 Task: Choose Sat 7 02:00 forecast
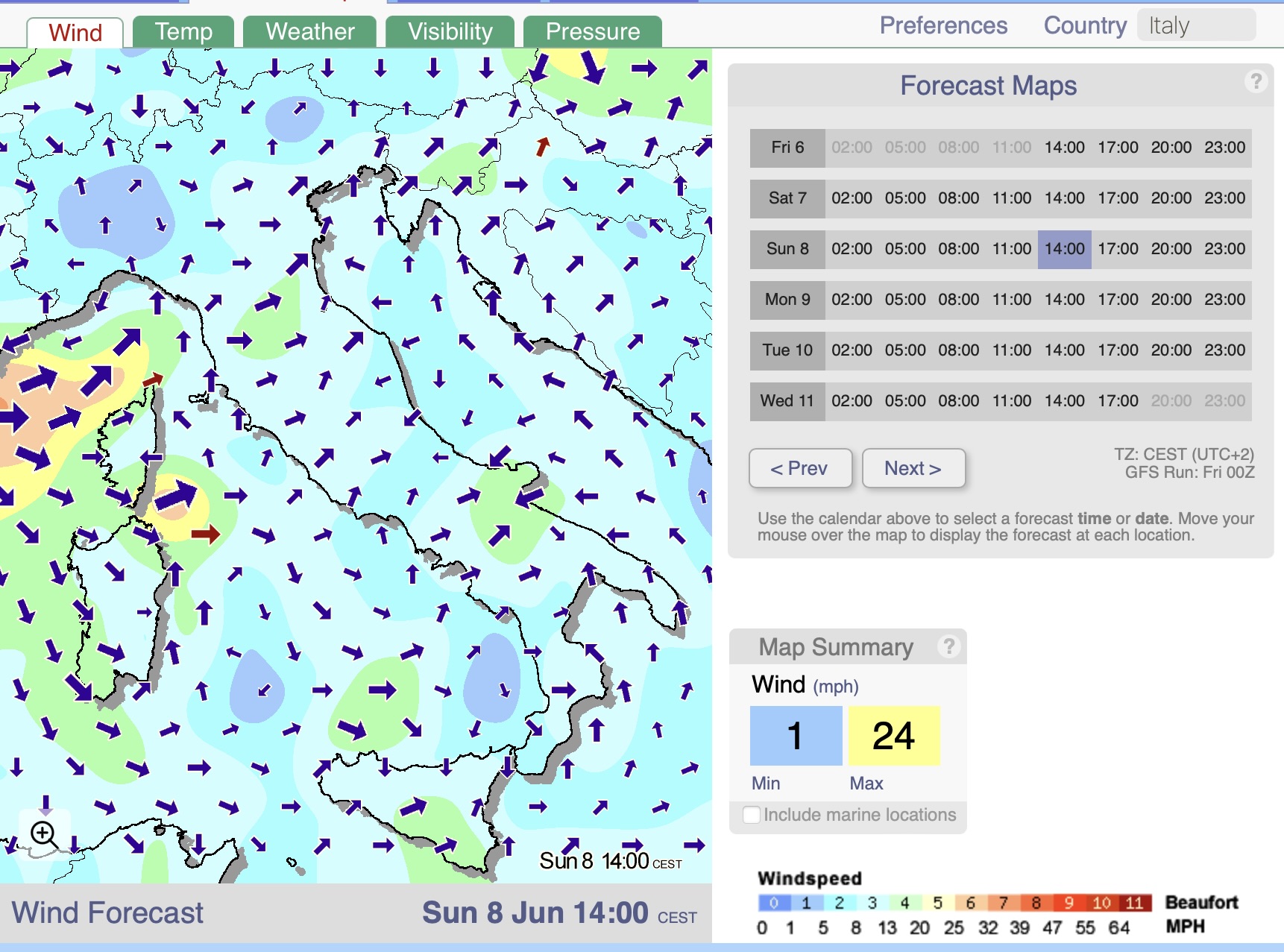[x=852, y=198]
